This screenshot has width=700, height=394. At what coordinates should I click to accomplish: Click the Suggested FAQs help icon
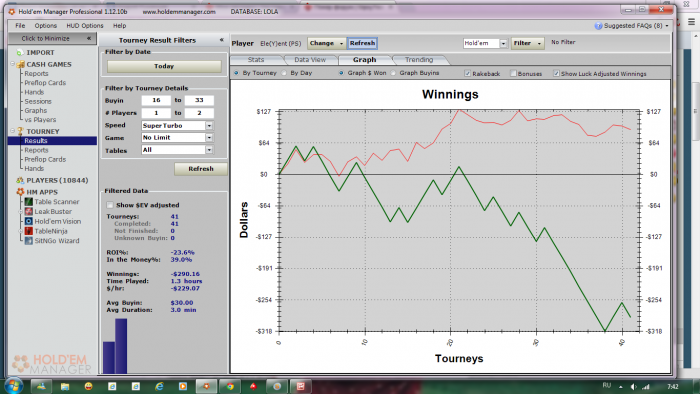[598, 26]
